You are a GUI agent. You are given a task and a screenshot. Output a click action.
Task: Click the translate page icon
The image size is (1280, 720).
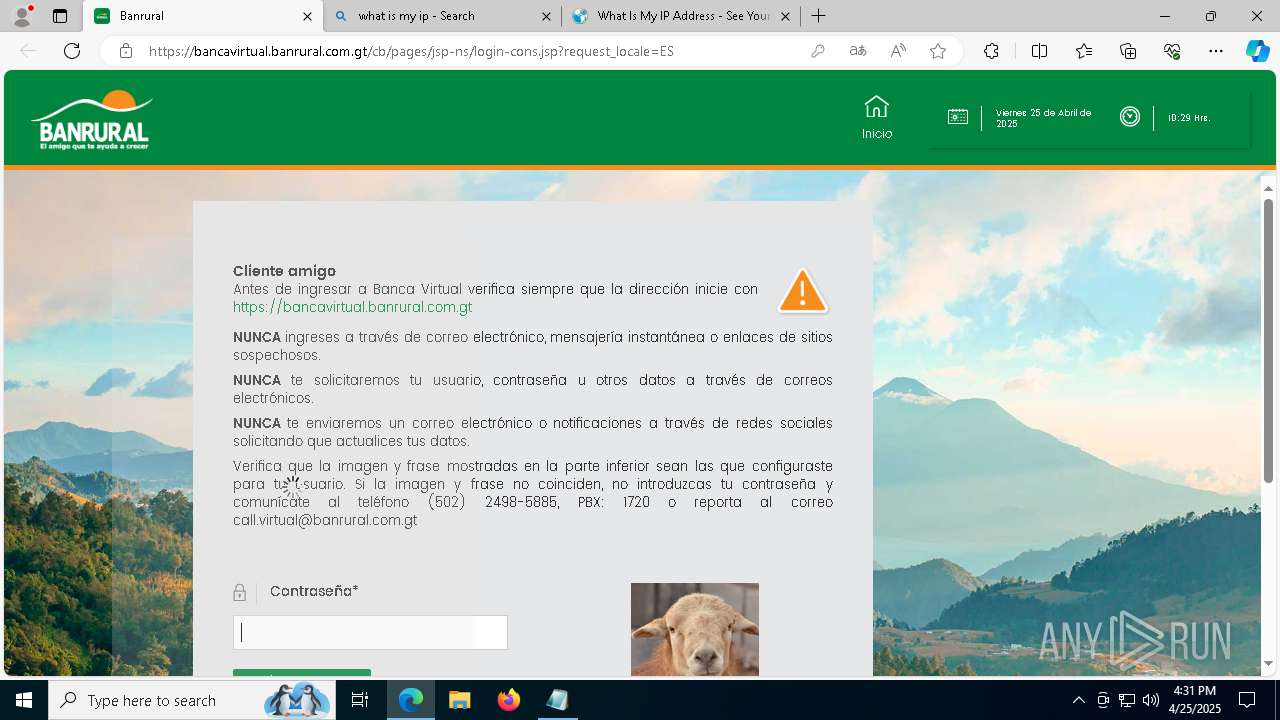pyautogui.click(x=858, y=51)
